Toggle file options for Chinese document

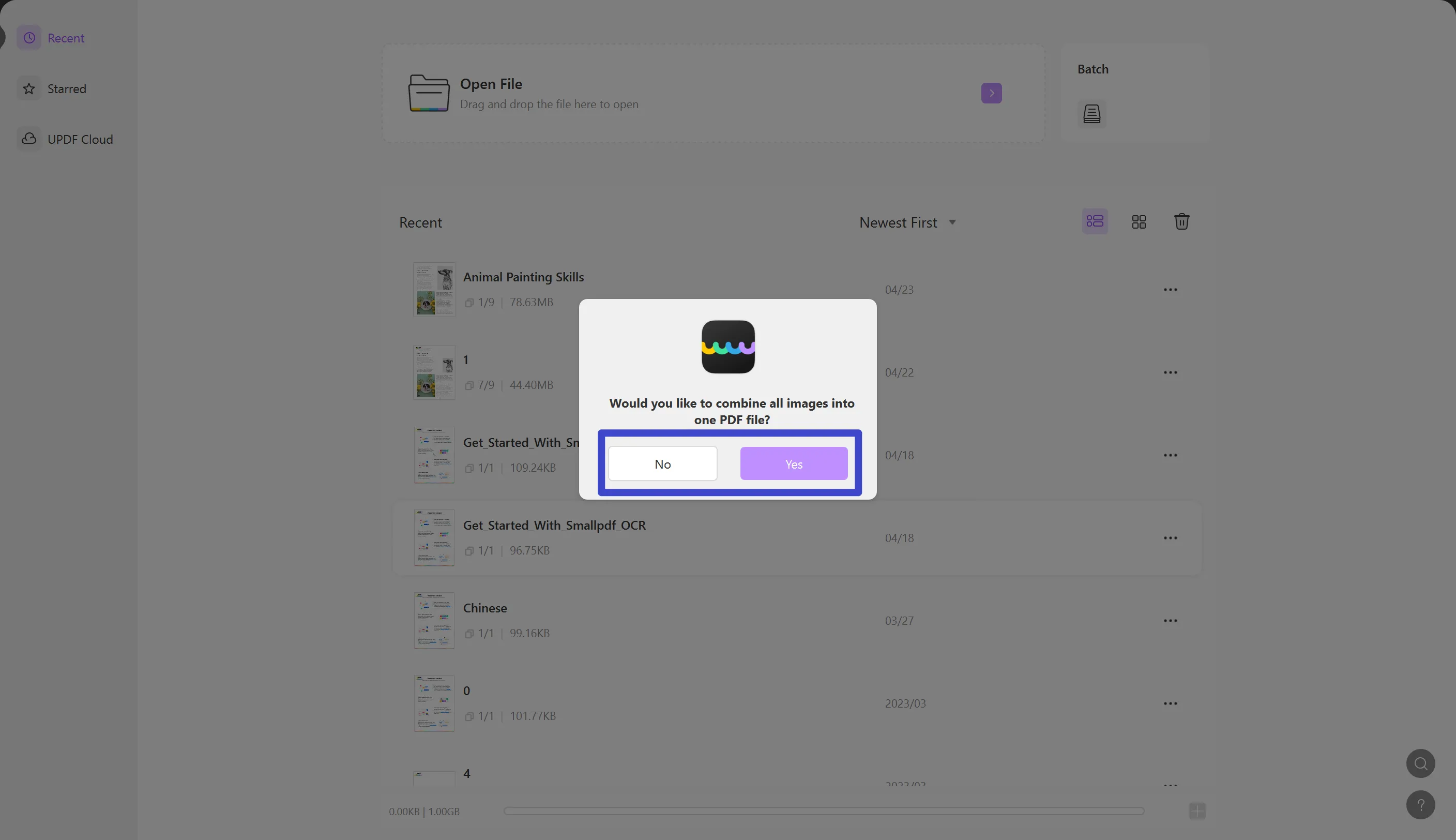(x=1170, y=620)
